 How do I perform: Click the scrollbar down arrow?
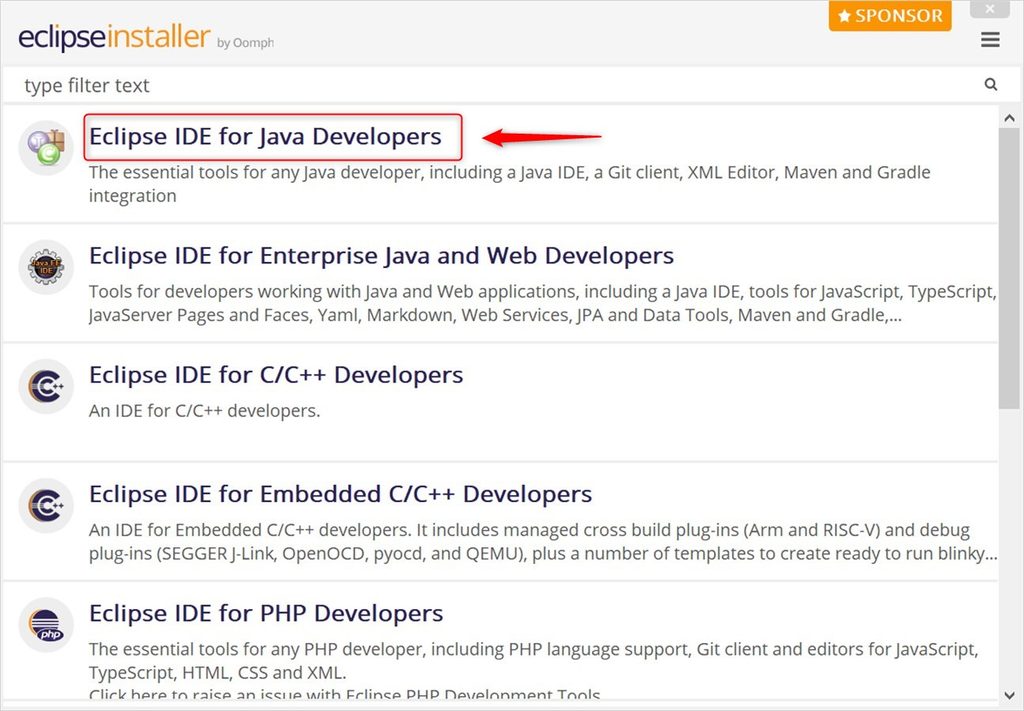[1010, 695]
